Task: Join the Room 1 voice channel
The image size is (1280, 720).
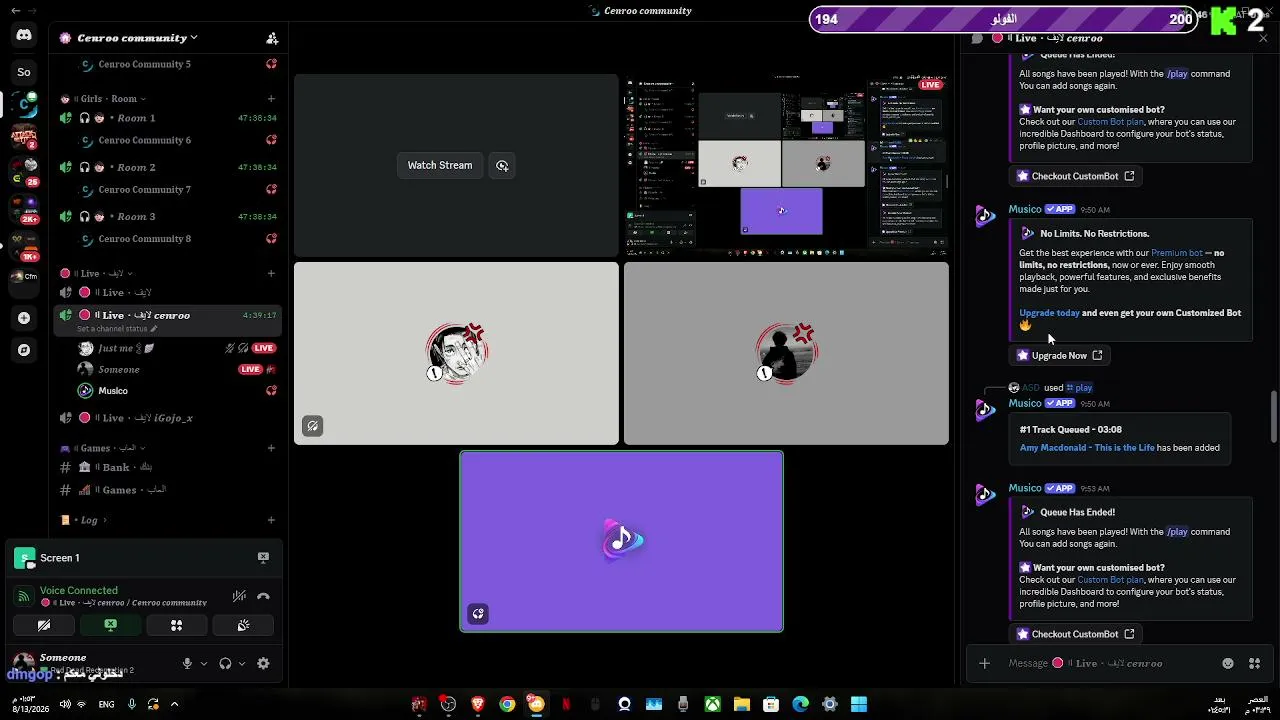Action: (x=168, y=118)
